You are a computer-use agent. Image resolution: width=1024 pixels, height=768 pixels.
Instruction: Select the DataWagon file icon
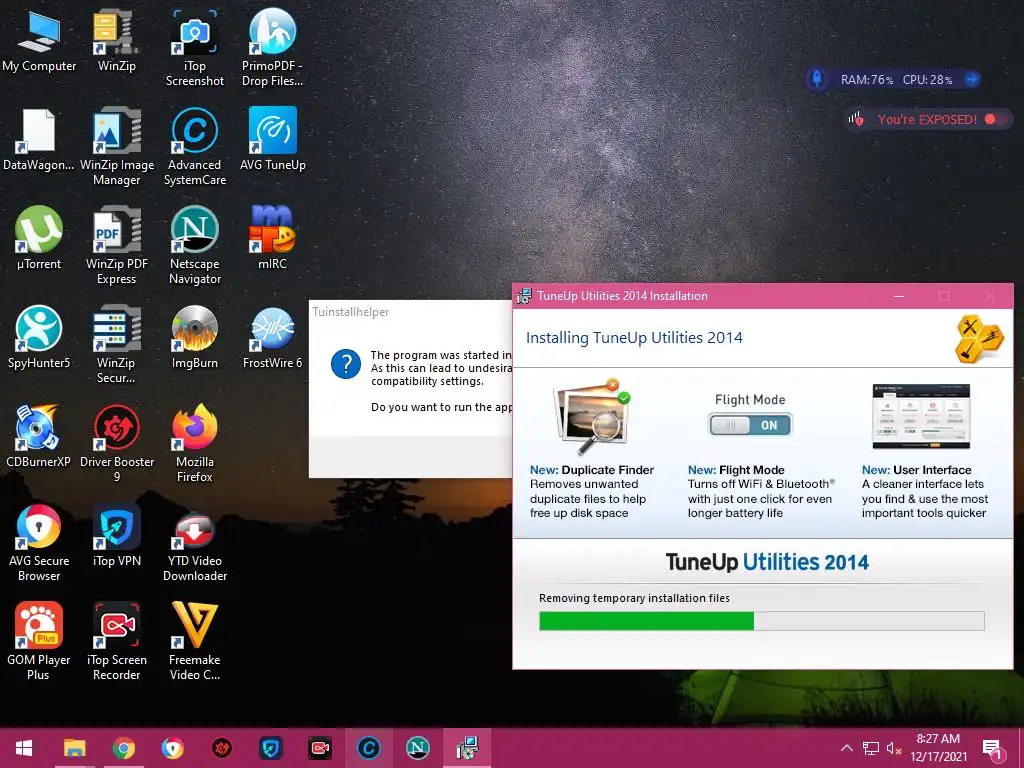[x=39, y=140]
